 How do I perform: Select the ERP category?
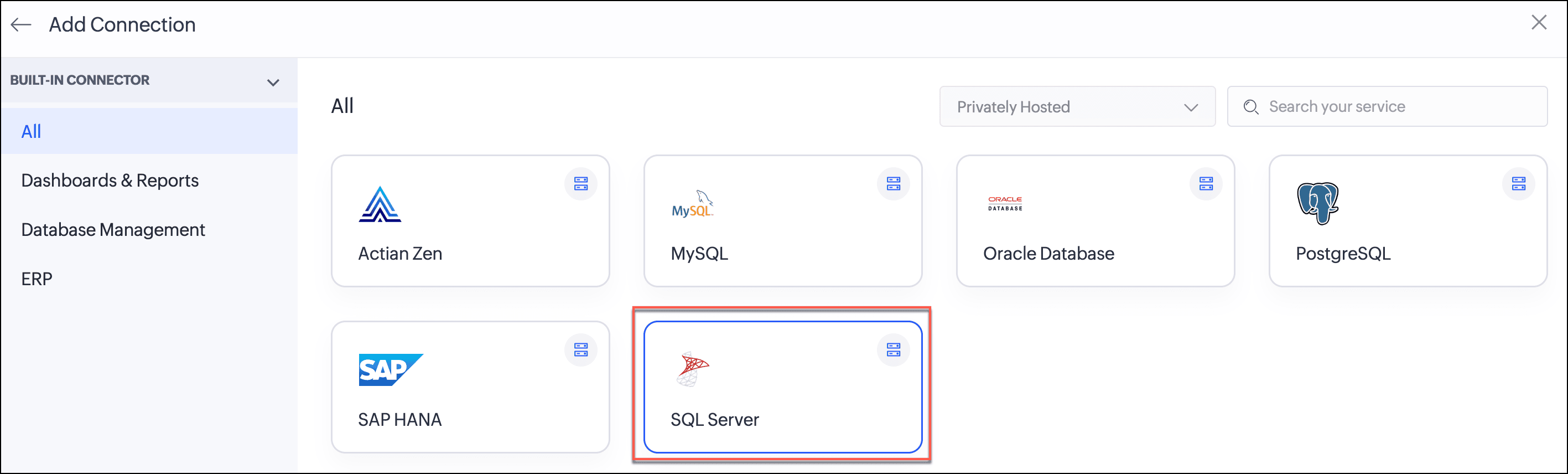(x=37, y=279)
